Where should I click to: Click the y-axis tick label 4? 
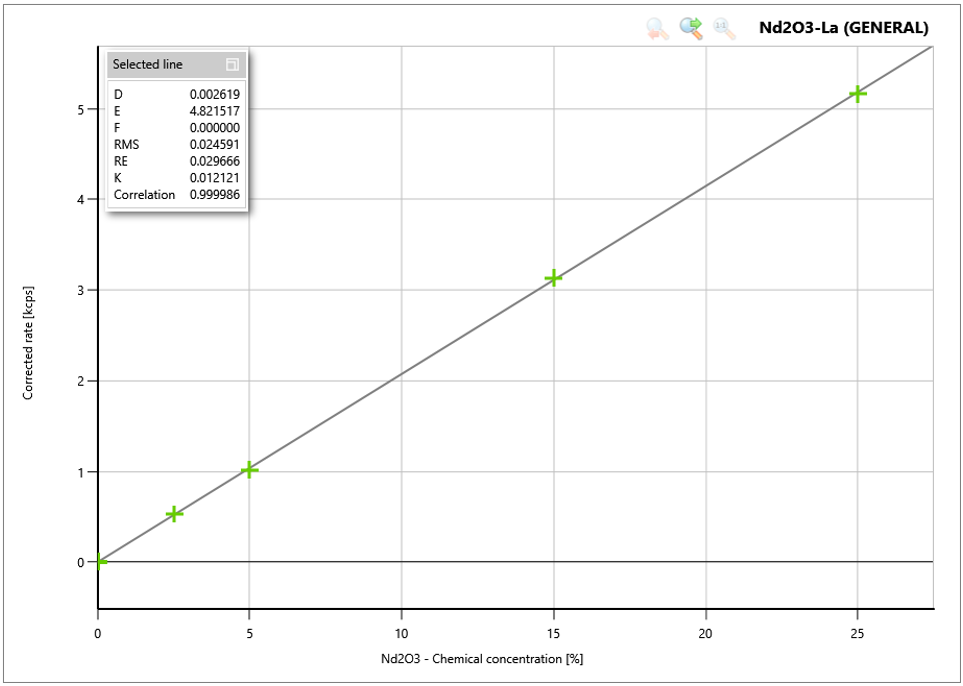click(x=80, y=200)
